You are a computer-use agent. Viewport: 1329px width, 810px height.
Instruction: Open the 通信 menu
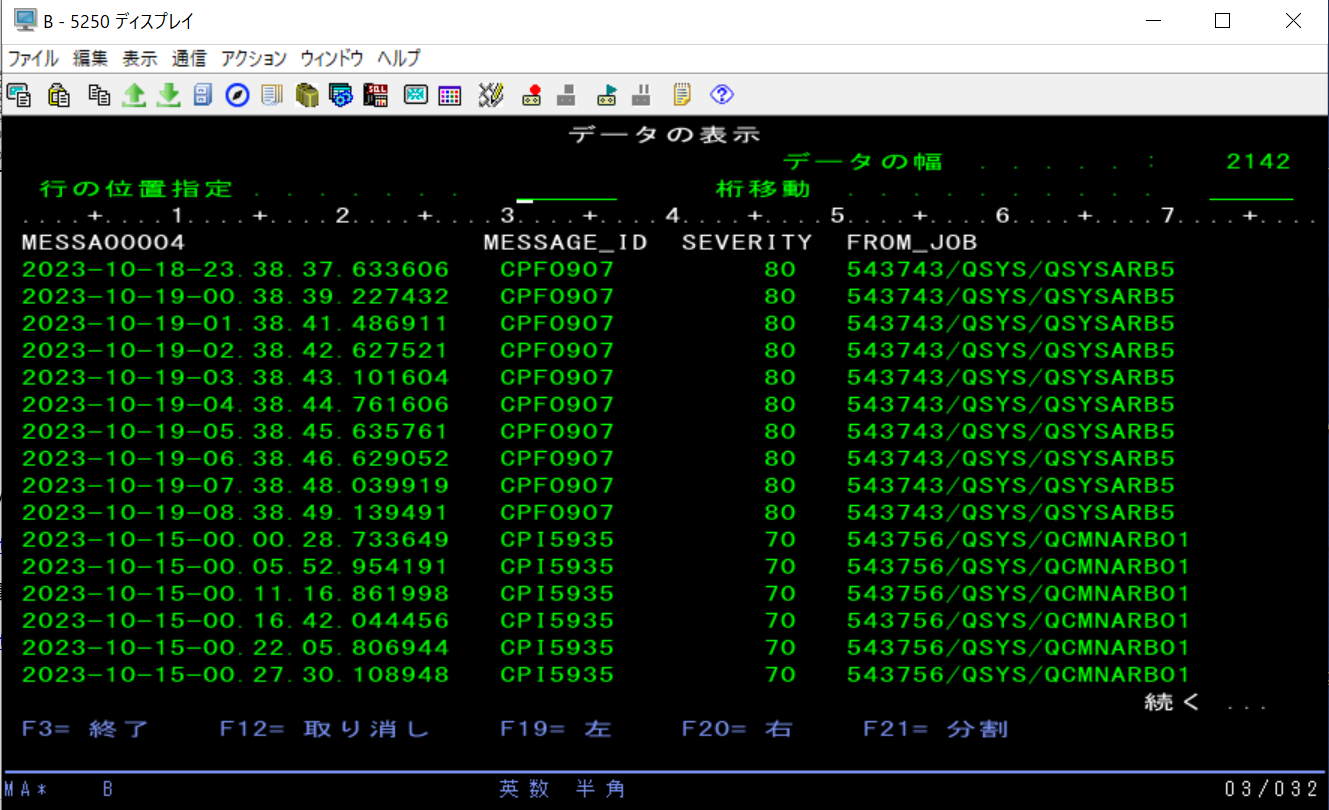[188, 58]
